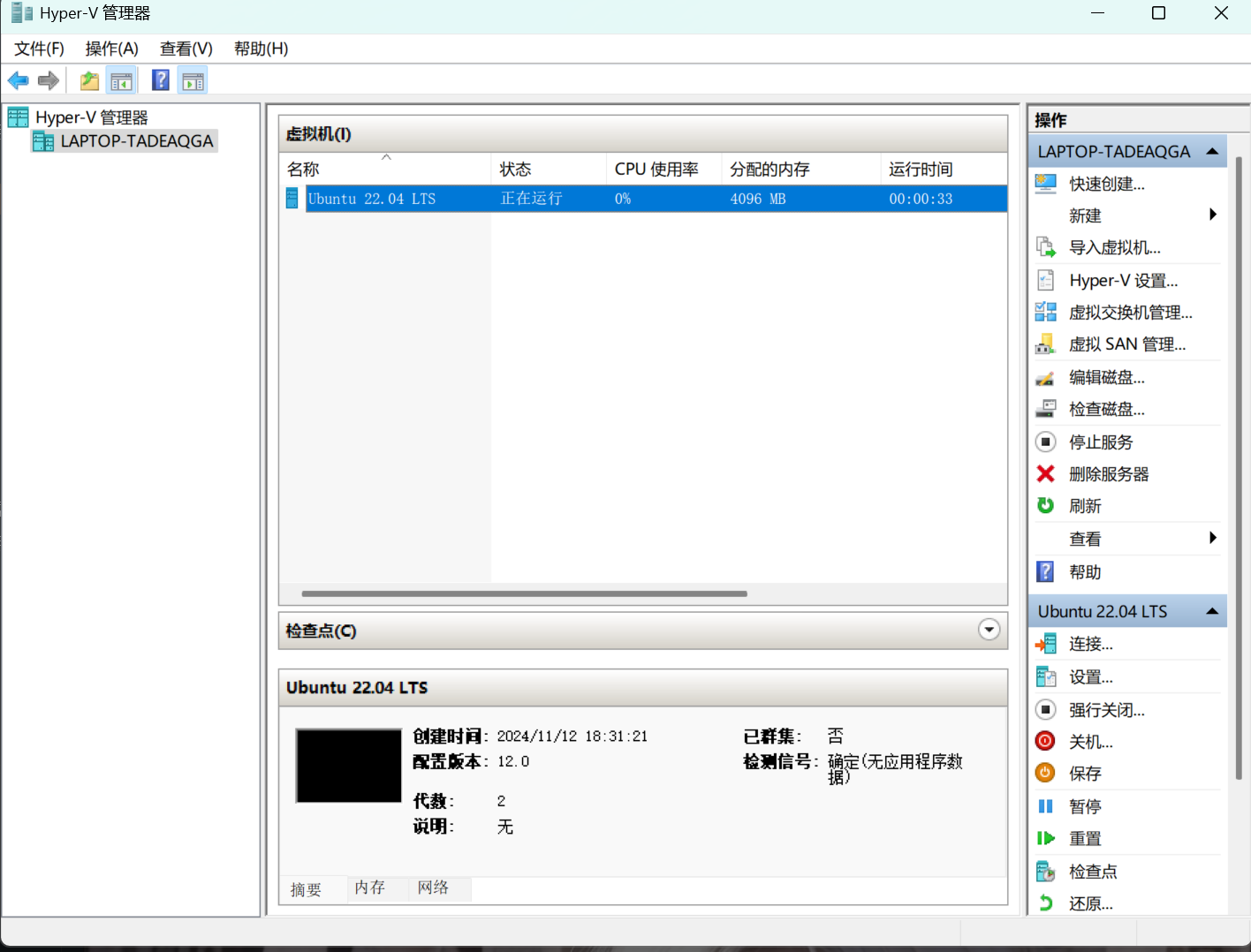Screen dimensions: 1251x952
Task: Click the 检查磁盘 icon
Action: point(1045,409)
